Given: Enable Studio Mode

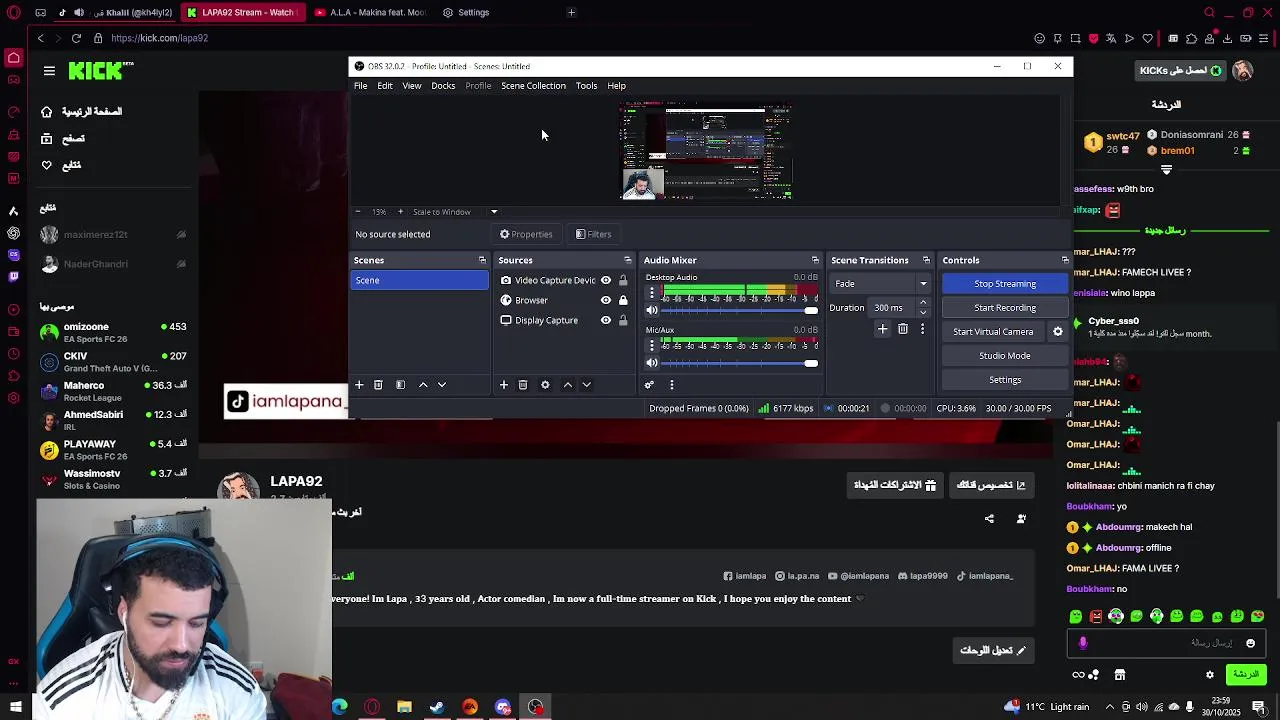Looking at the screenshot, I should (1005, 356).
